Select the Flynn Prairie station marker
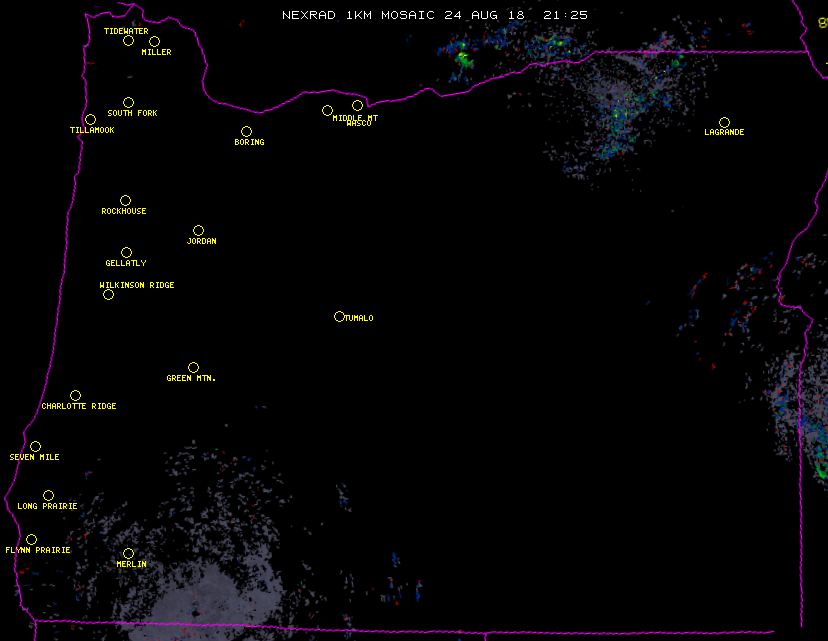This screenshot has height=641, width=828. (x=31, y=540)
